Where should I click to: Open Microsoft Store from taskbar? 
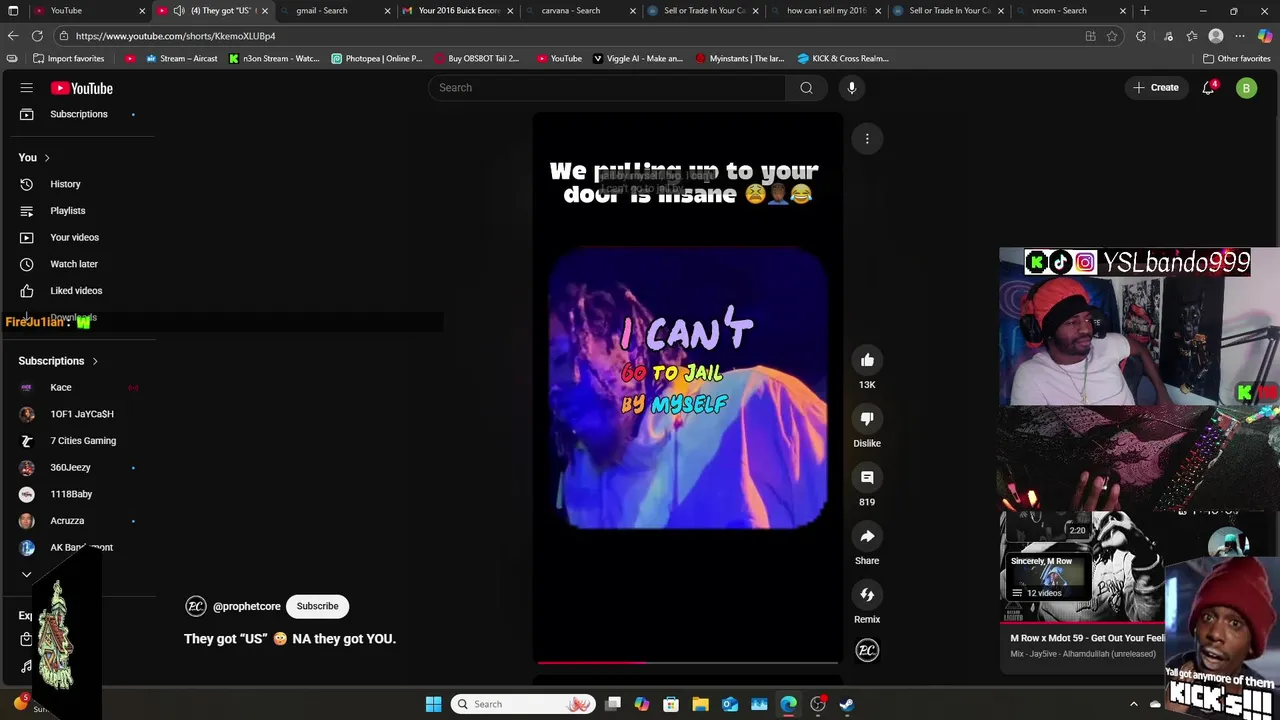click(x=671, y=704)
